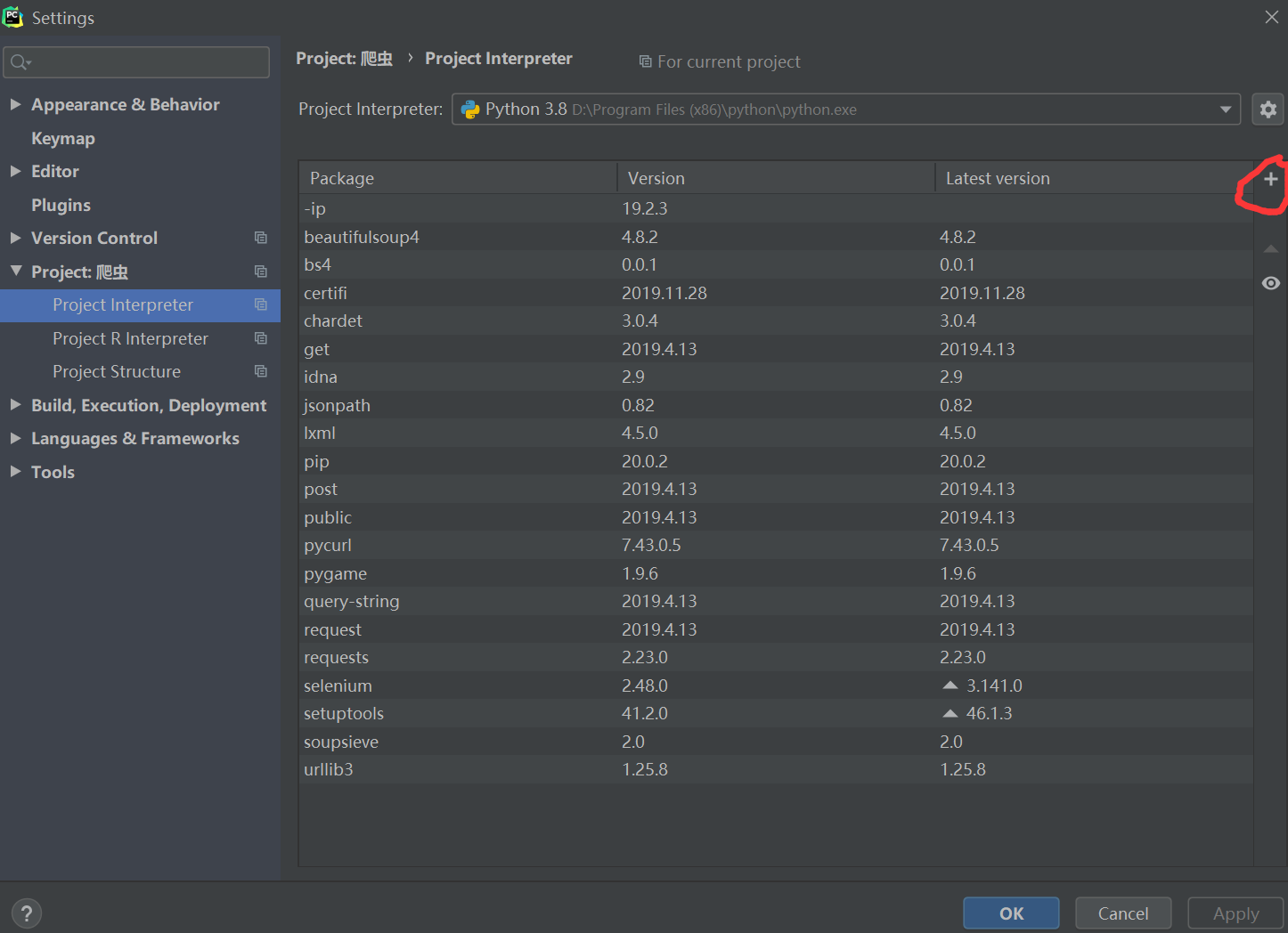Image resolution: width=1288 pixels, height=933 pixels.
Task: Select the idna package row
Action: (x=776, y=377)
